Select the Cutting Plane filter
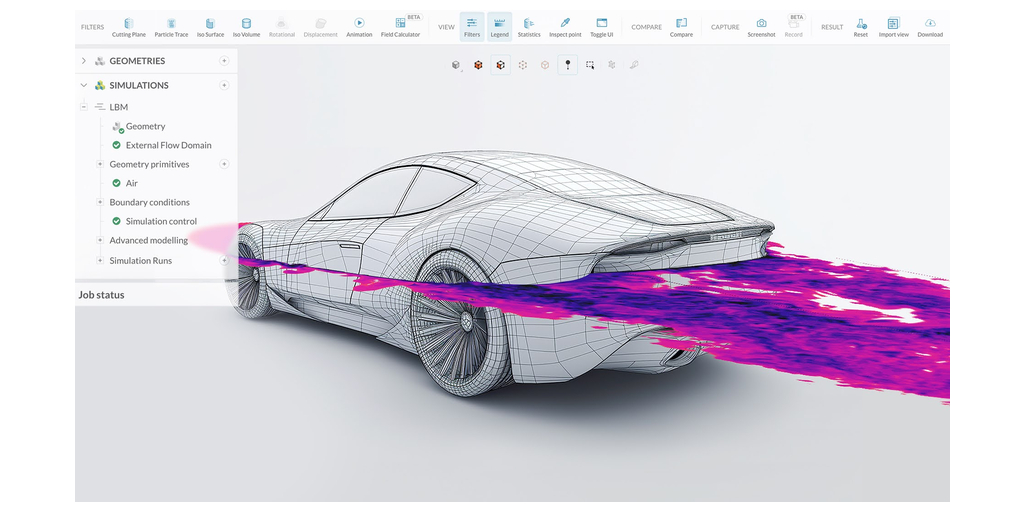Image resolution: width=1024 pixels, height=512 pixels. [128, 27]
